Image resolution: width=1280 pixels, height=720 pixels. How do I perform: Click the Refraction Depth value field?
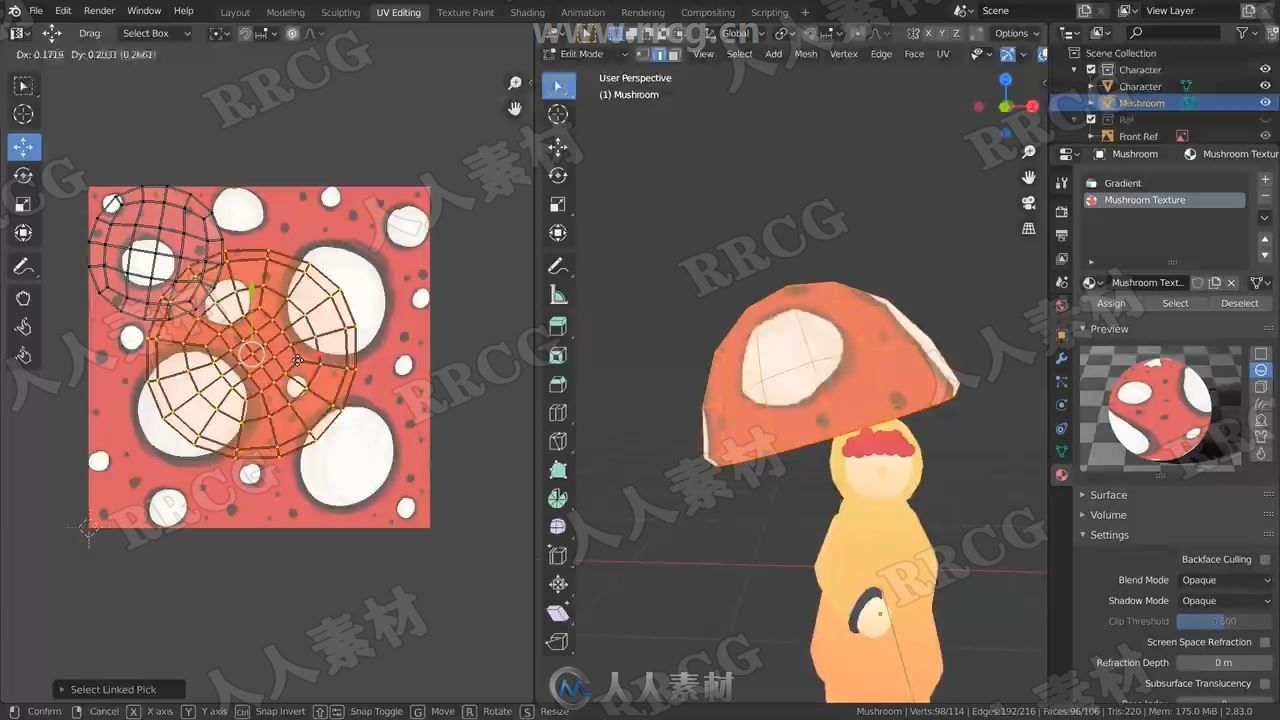coord(1224,663)
